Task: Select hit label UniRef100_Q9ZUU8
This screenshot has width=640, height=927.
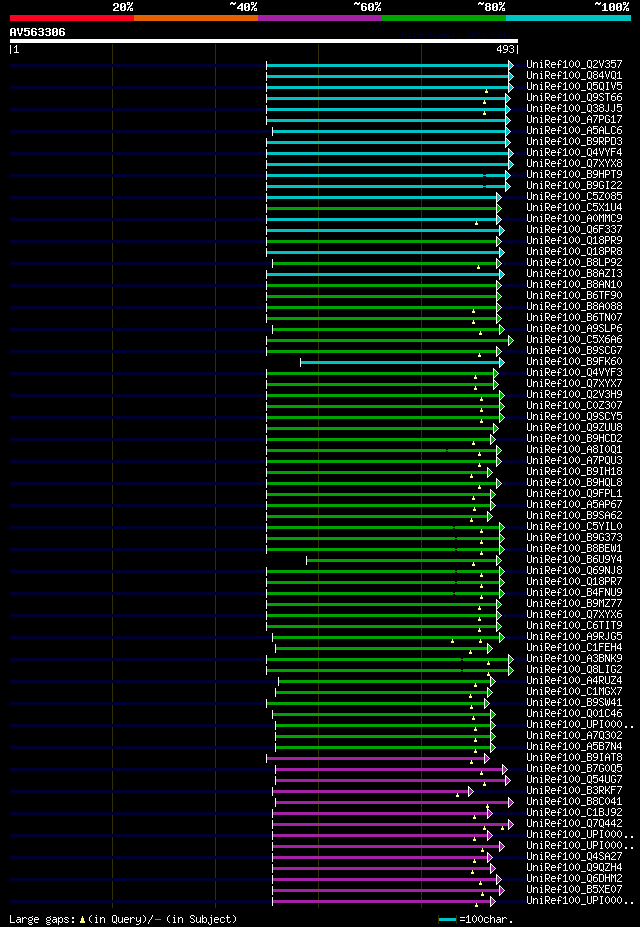Action: (x=574, y=427)
